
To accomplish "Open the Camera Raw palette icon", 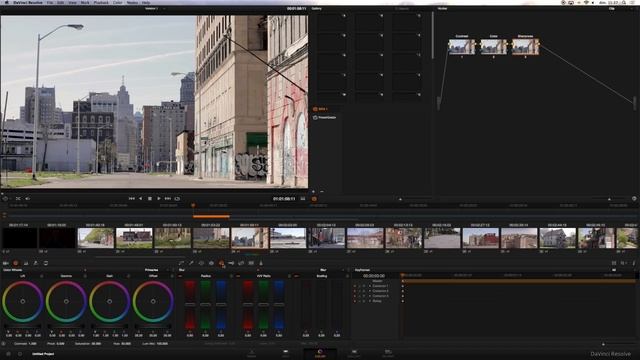I will pos(6,263).
